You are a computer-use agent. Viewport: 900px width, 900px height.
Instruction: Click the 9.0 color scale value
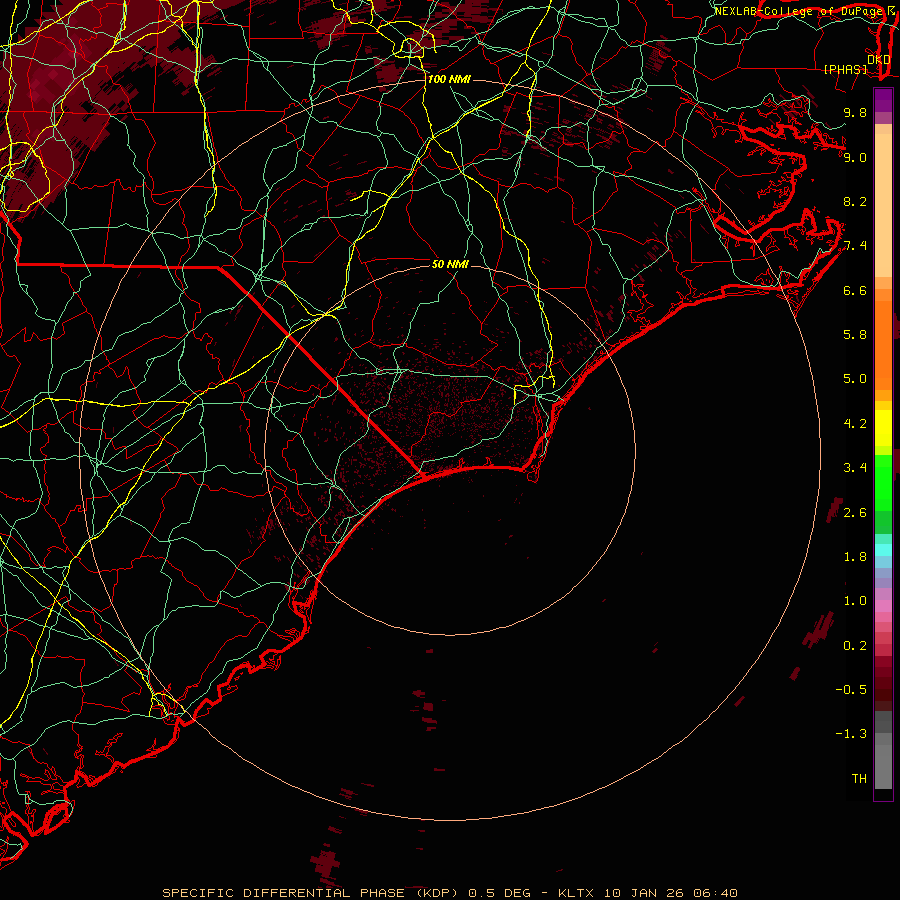click(x=855, y=157)
